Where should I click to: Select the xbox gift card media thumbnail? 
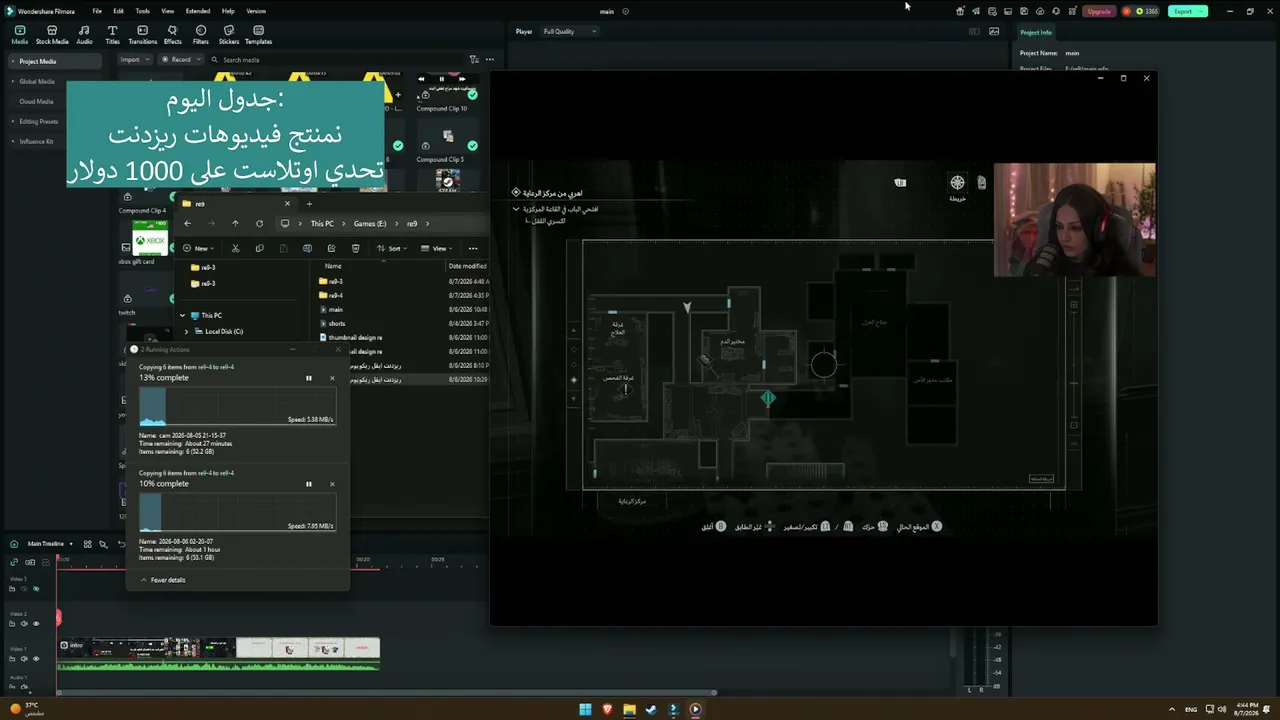click(x=150, y=240)
